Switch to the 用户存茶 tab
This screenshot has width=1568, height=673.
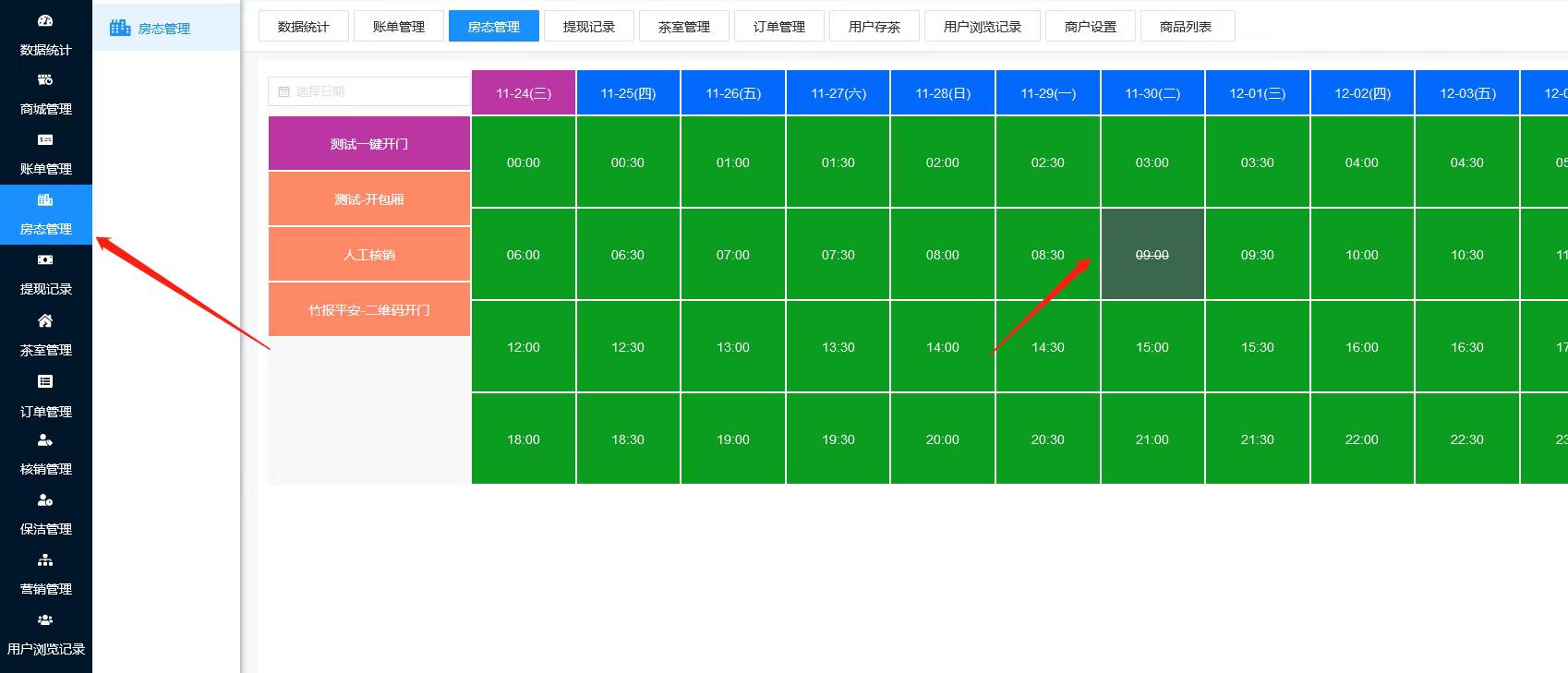tap(874, 27)
